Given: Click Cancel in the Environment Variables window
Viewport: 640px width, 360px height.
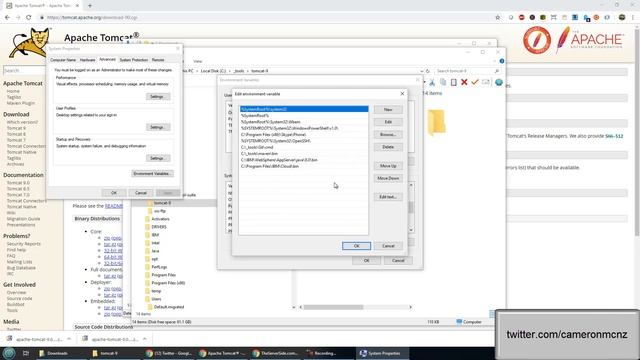Looking at the screenshot, I should 398,260.
